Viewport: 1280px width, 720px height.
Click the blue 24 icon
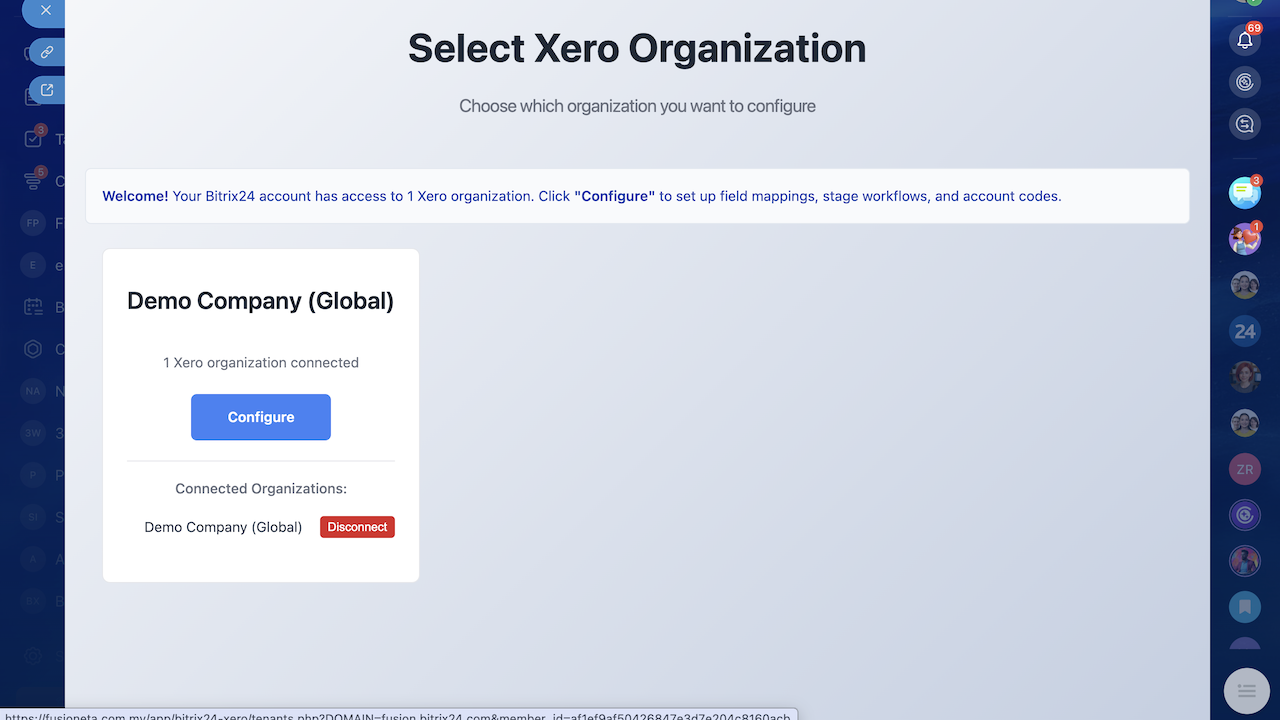click(x=1245, y=331)
